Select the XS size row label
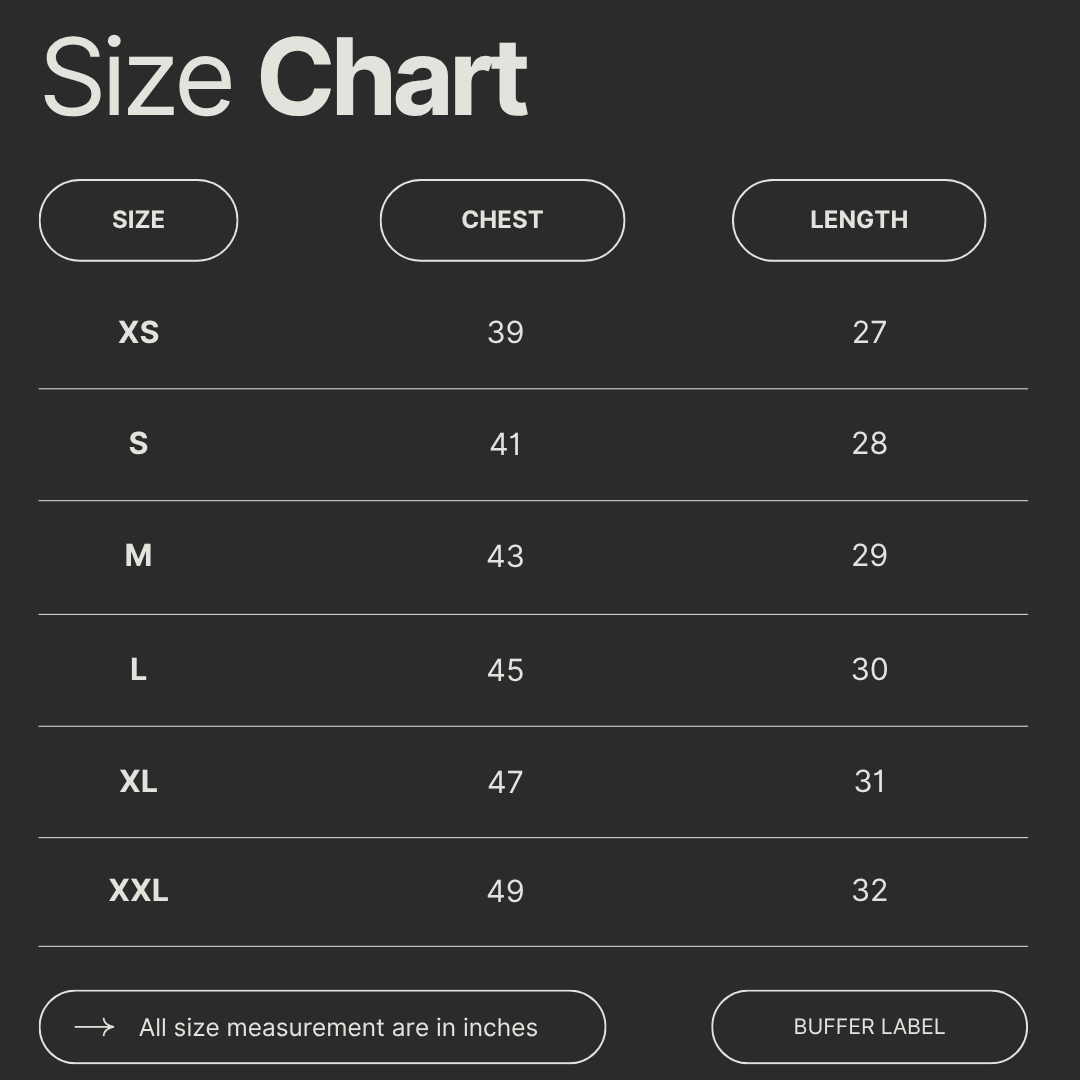Screen dimensions: 1080x1080 point(138,332)
